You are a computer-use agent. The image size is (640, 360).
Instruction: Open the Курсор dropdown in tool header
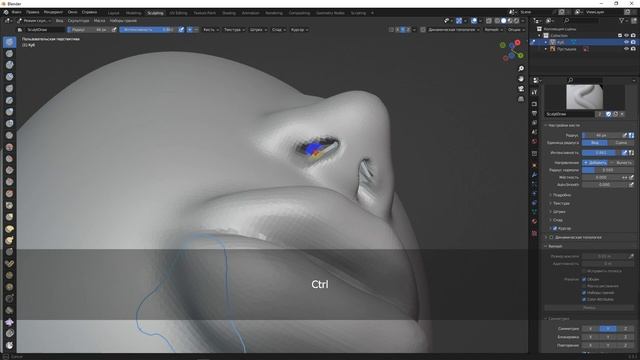(299, 30)
